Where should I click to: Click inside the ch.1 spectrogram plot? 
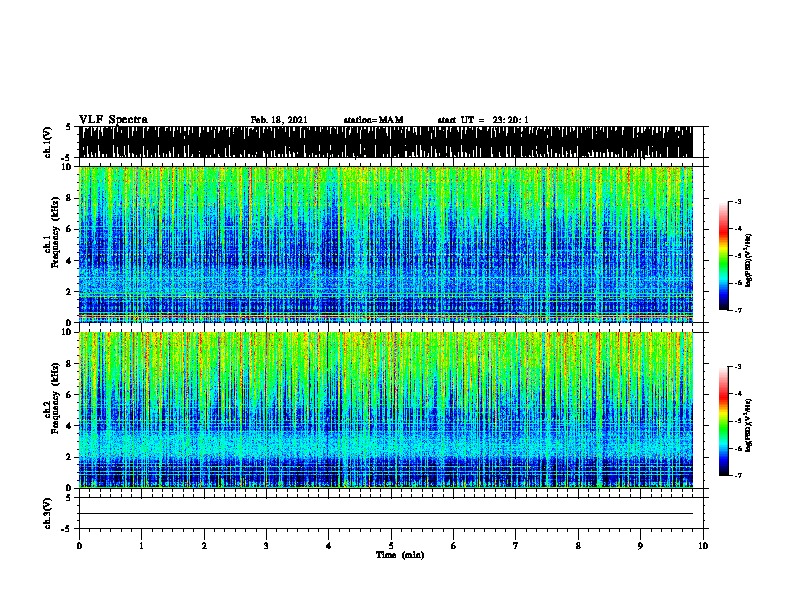coord(386,244)
